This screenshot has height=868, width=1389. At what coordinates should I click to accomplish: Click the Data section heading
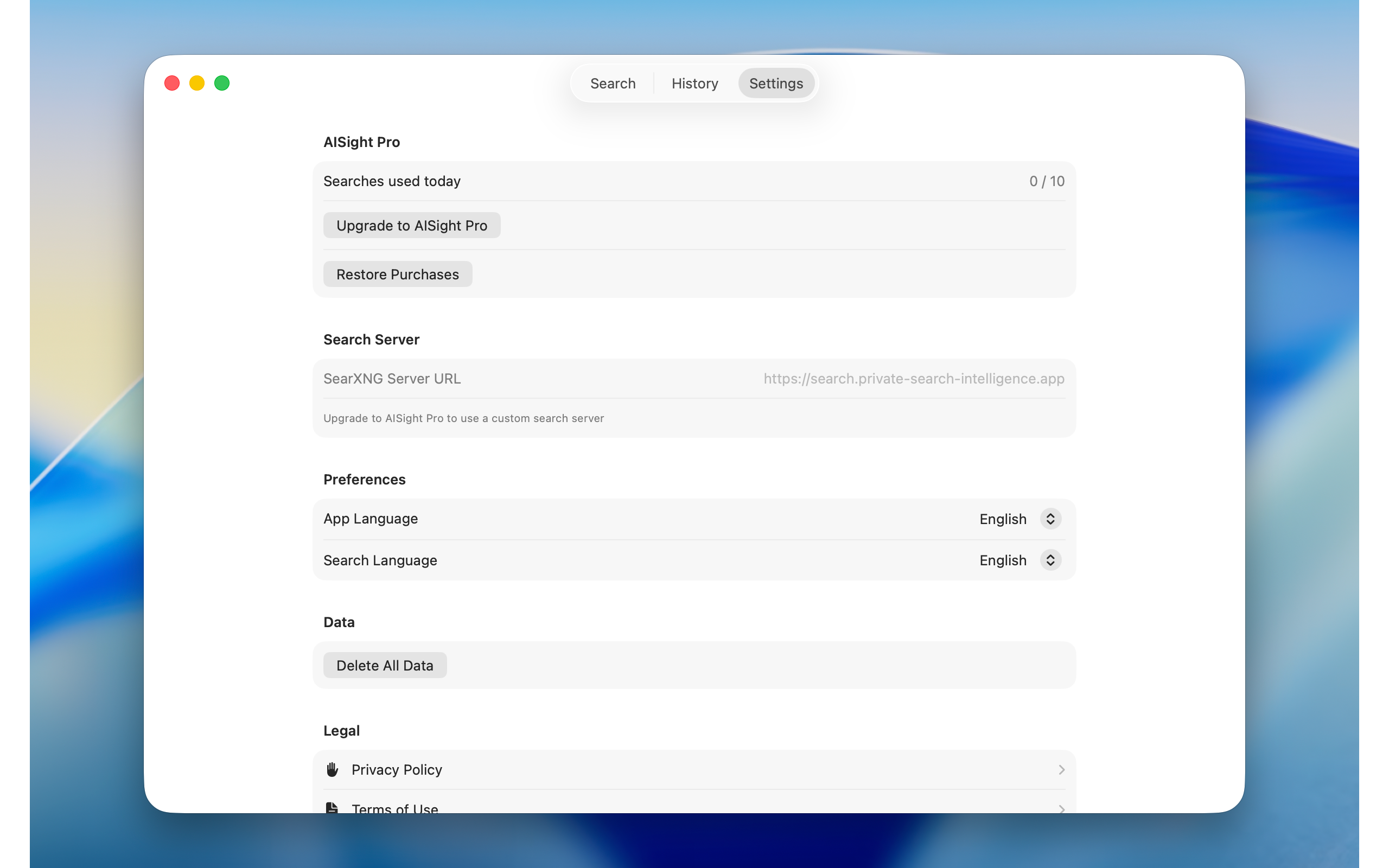coord(339,622)
